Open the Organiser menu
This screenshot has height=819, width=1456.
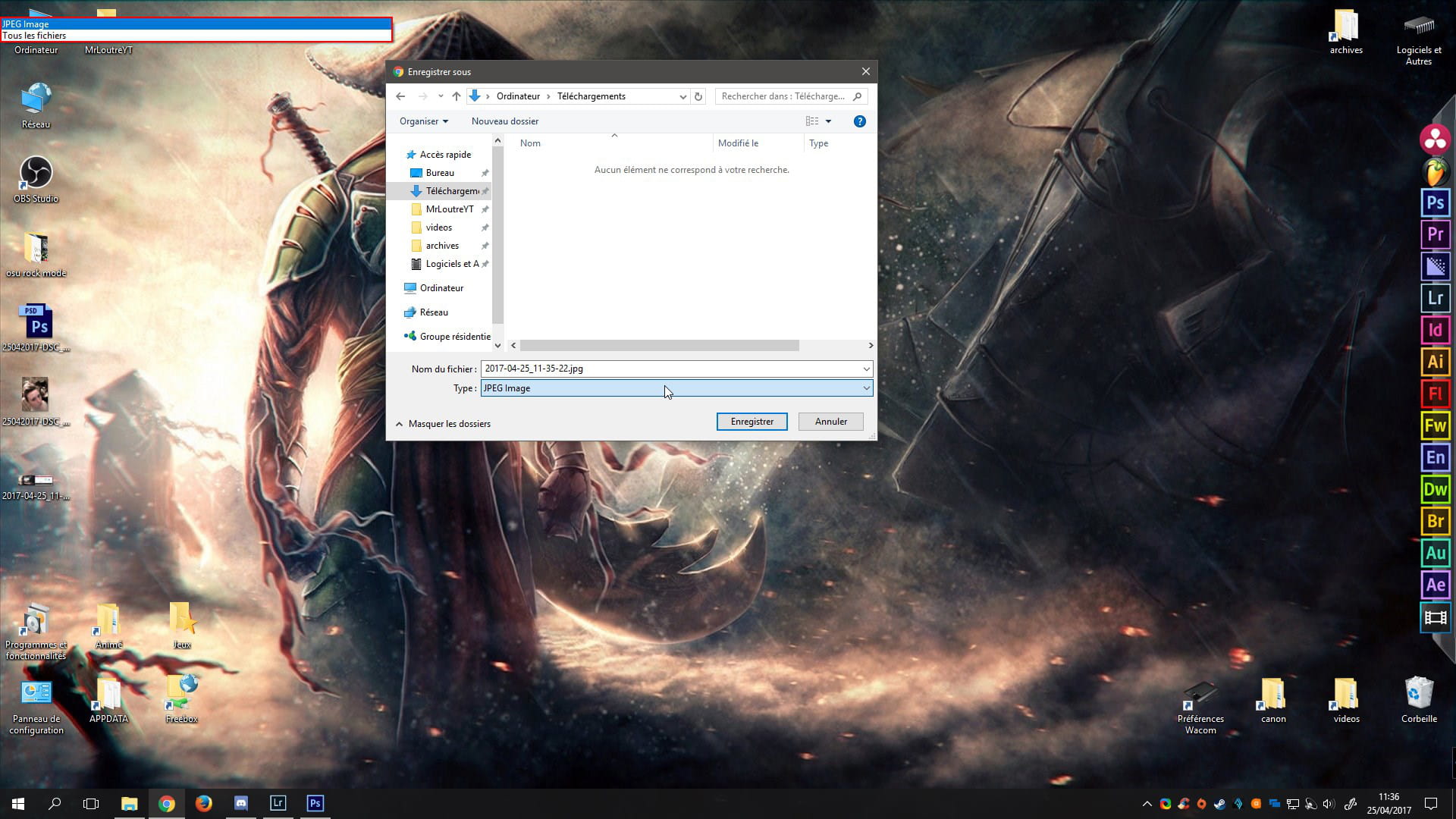pyautogui.click(x=424, y=121)
